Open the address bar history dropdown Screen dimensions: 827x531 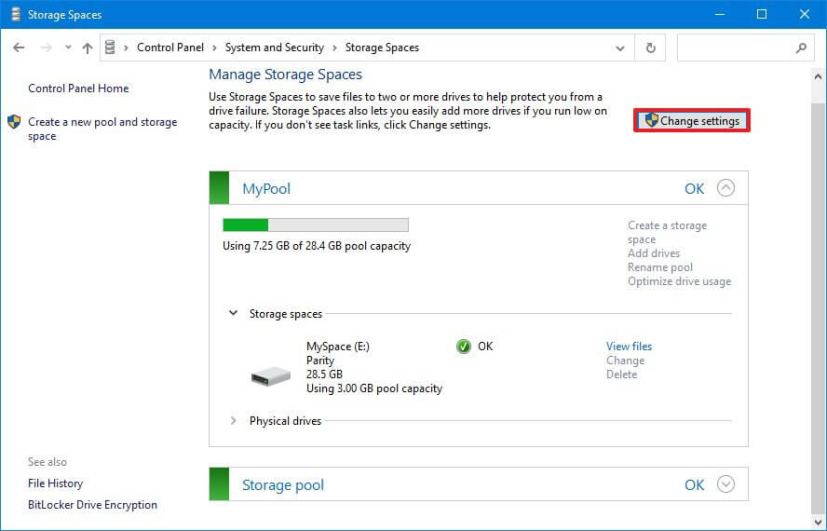(620, 48)
